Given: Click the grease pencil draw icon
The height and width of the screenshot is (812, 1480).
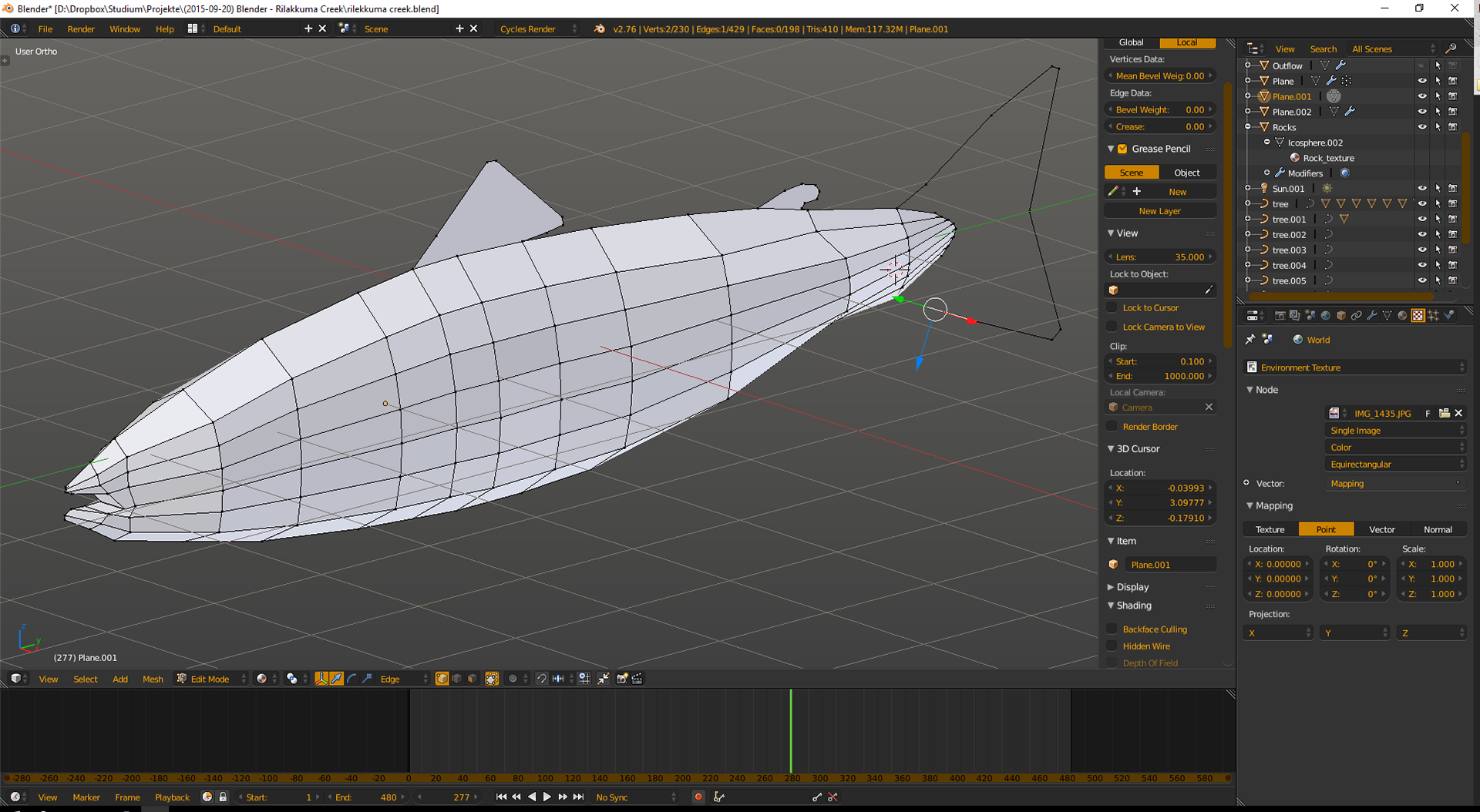Looking at the screenshot, I should click(x=1112, y=191).
